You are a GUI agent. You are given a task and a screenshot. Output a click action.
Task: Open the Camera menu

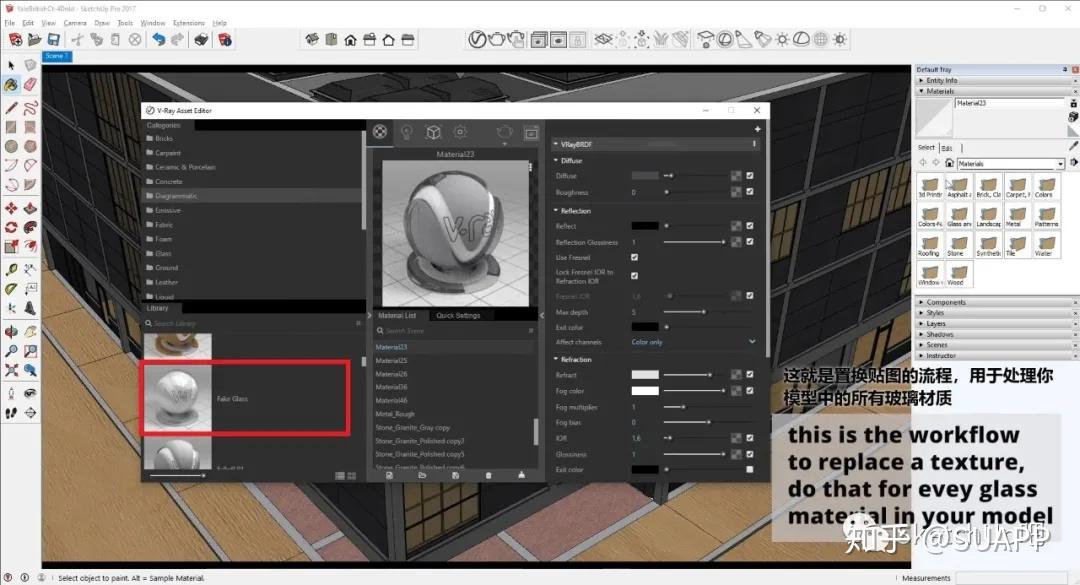pyautogui.click(x=75, y=23)
